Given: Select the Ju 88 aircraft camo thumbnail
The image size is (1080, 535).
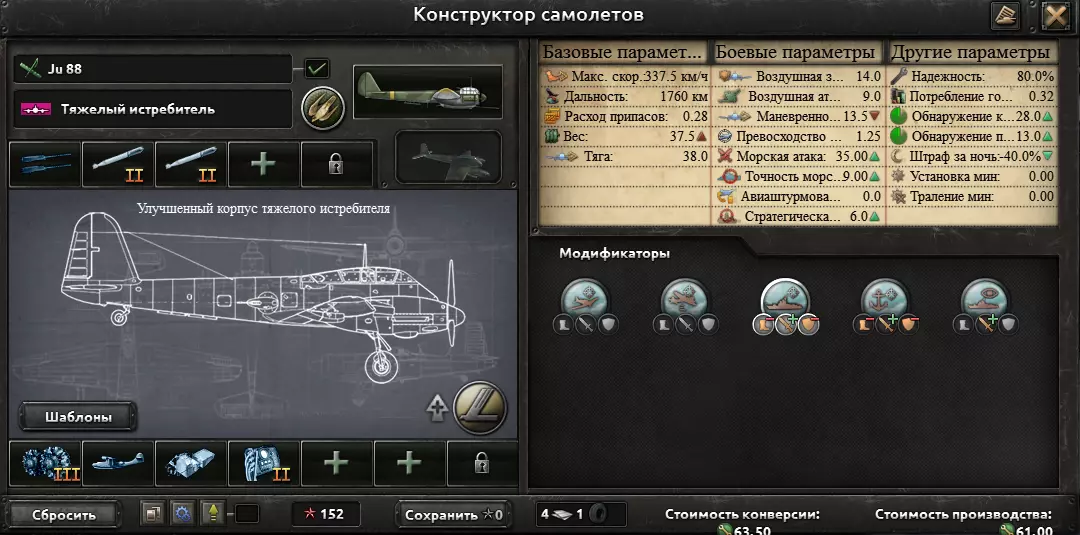Looking at the screenshot, I should (x=428, y=92).
